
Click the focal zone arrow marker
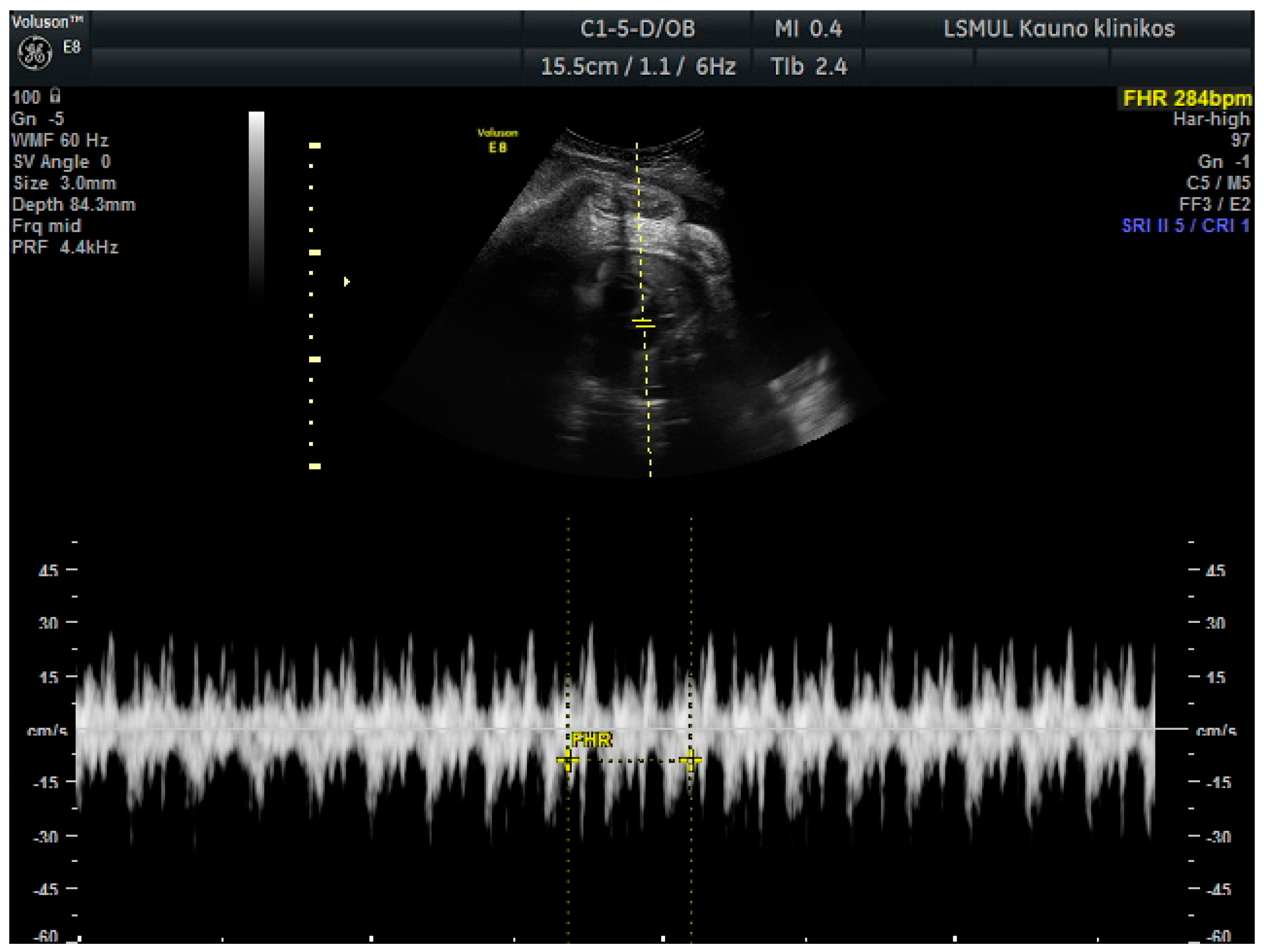pyautogui.click(x=346, y=282)
